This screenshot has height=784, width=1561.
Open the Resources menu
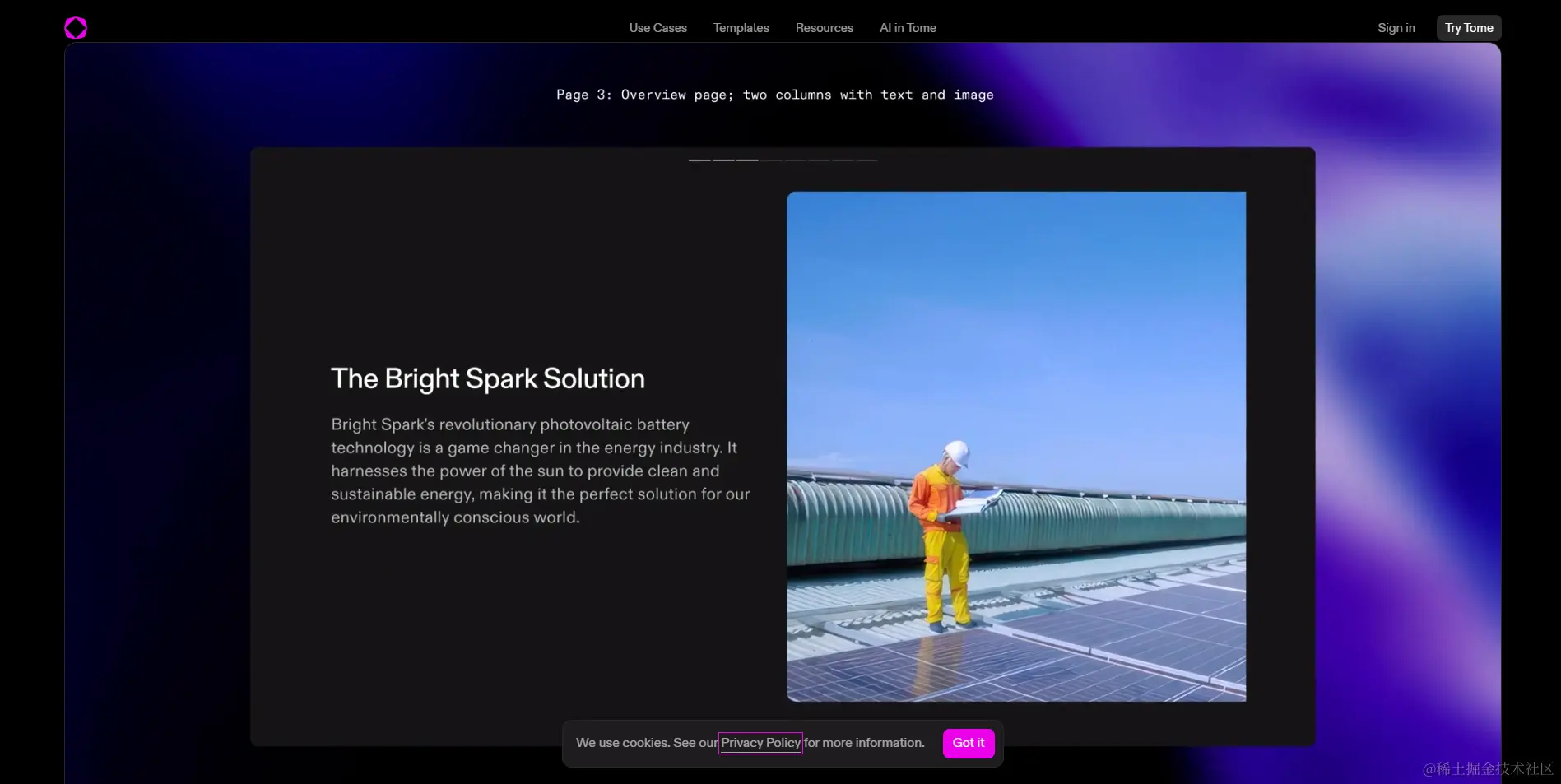tap(824, 28)
